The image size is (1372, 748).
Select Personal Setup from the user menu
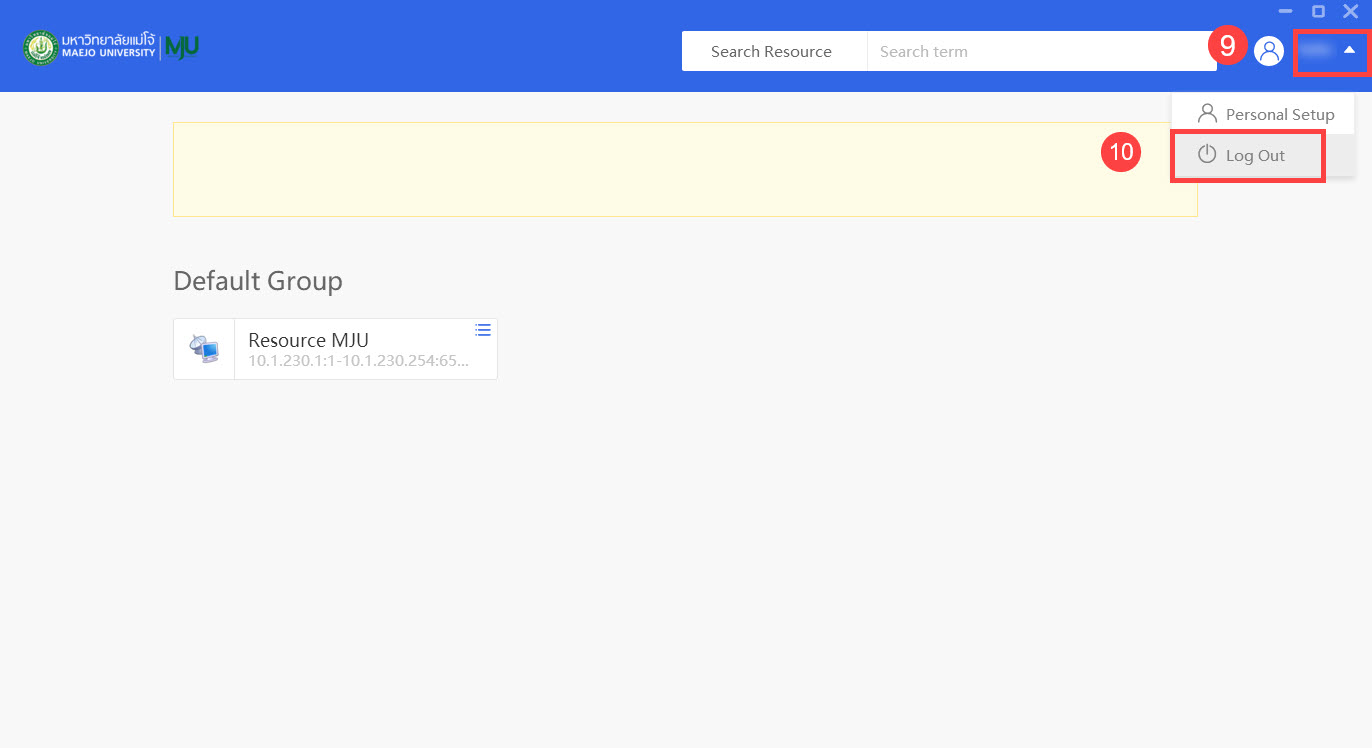[1279, 115]
